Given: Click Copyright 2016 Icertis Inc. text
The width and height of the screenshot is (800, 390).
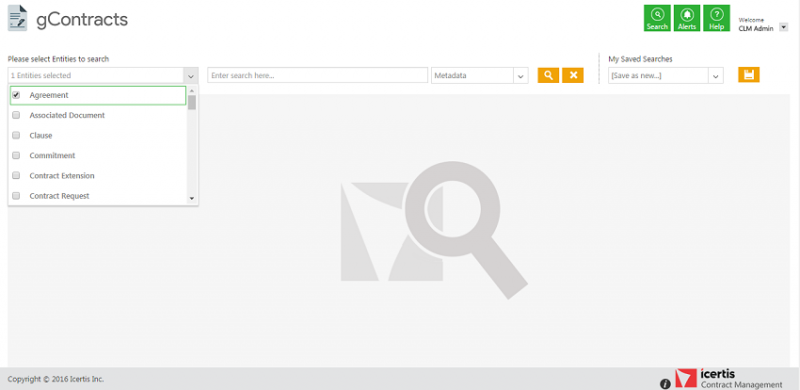Looking at the screenshot, I should click(x=56, y=379).
